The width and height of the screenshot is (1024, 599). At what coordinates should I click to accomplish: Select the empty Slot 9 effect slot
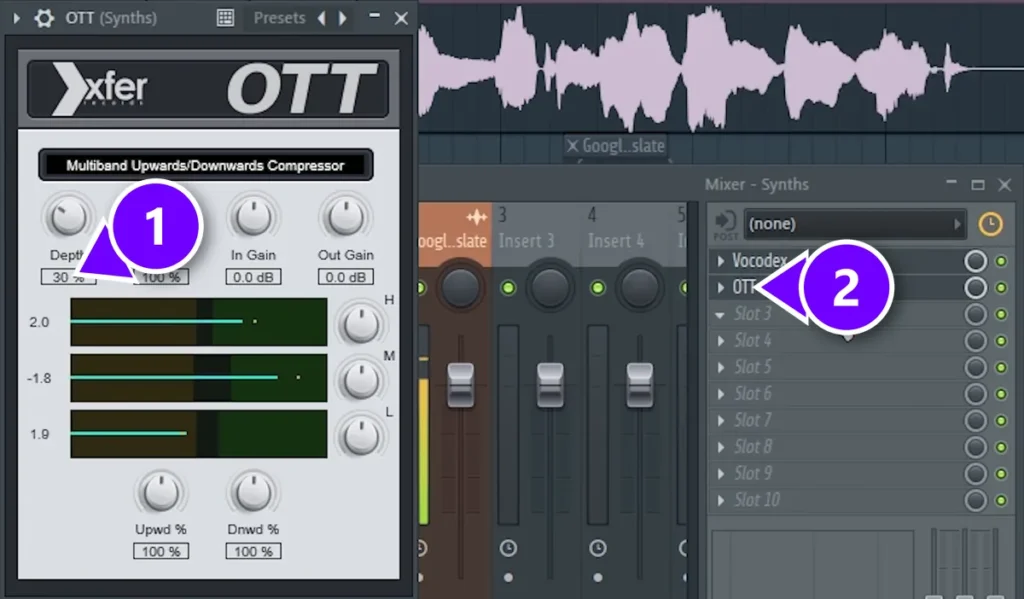pyautogui.click(x=837, y=474)
